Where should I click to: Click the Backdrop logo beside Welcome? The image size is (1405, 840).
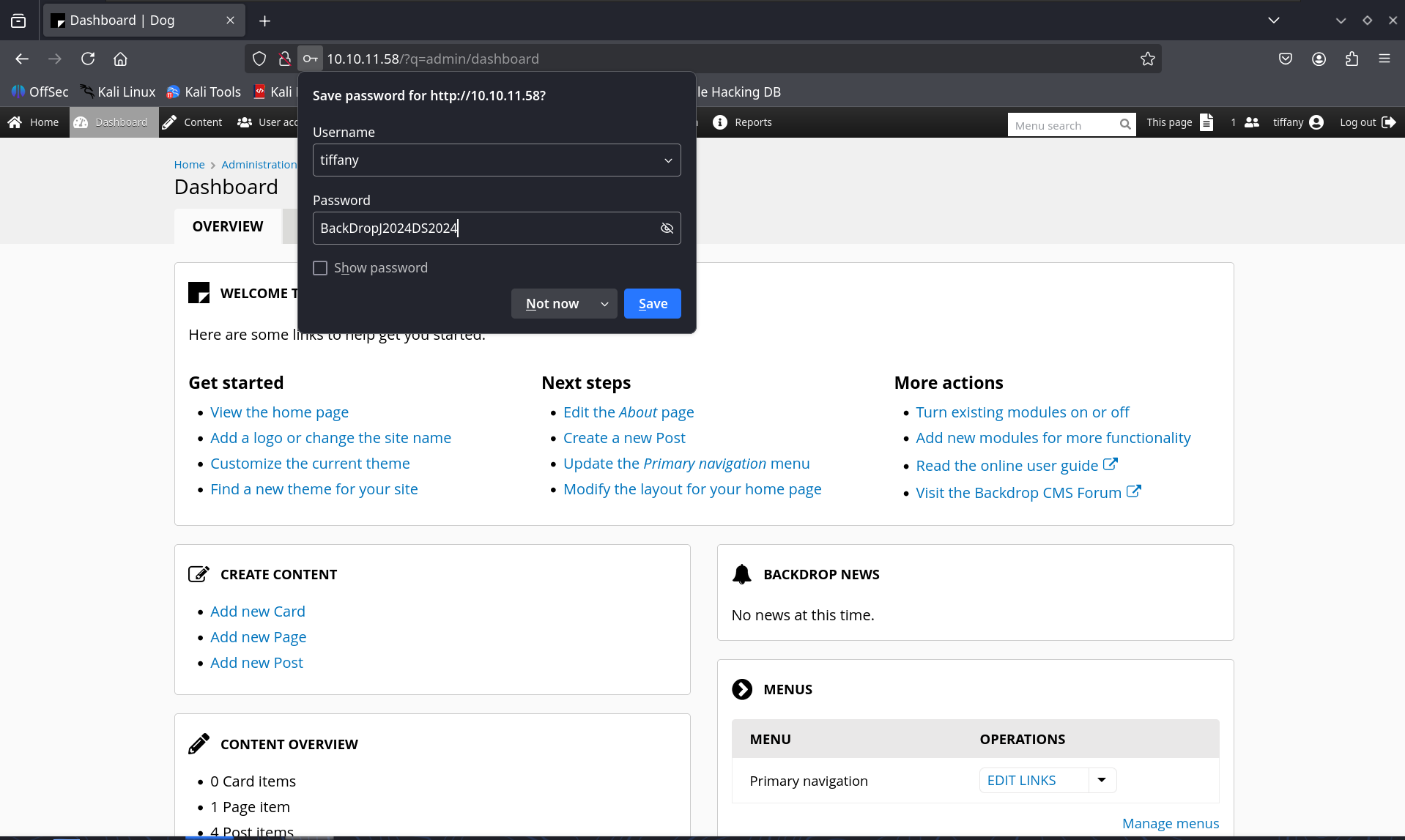pyautogui.click(x=199, y=293)
